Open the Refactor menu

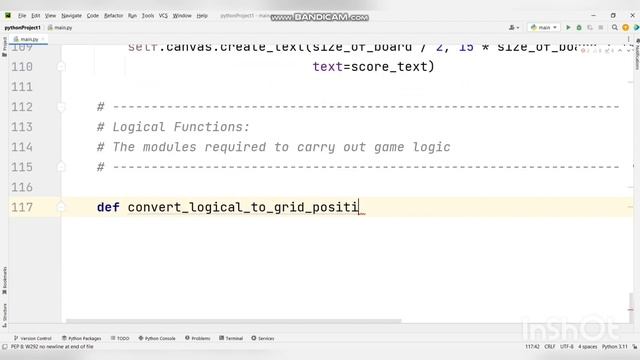click(113, 16)
